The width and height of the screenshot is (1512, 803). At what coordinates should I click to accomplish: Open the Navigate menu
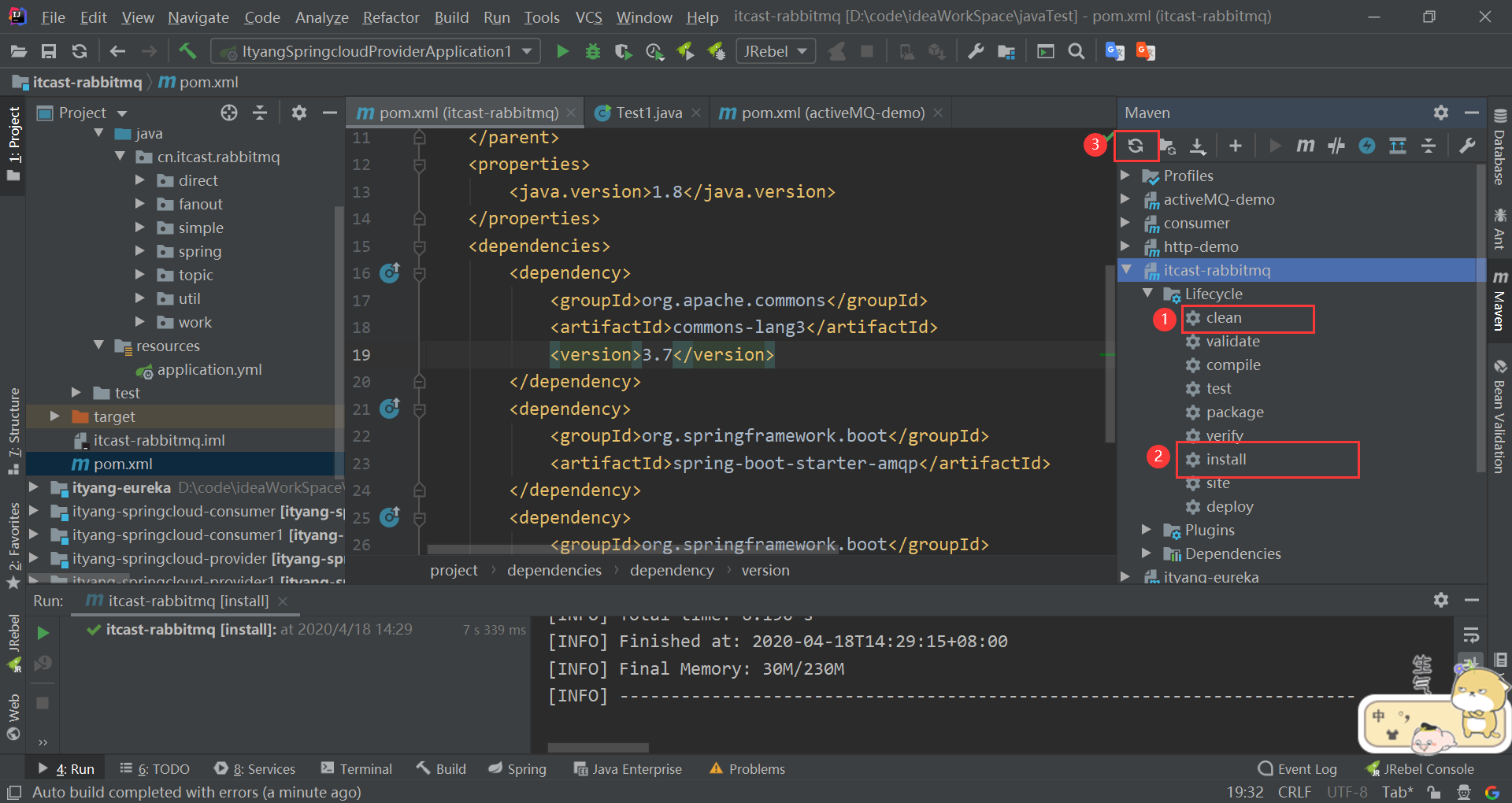point(198,17)
